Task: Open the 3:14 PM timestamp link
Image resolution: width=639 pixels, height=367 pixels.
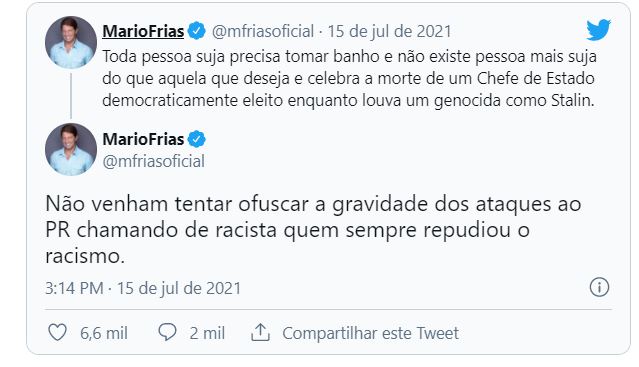Action: click(x=143, y=288)
